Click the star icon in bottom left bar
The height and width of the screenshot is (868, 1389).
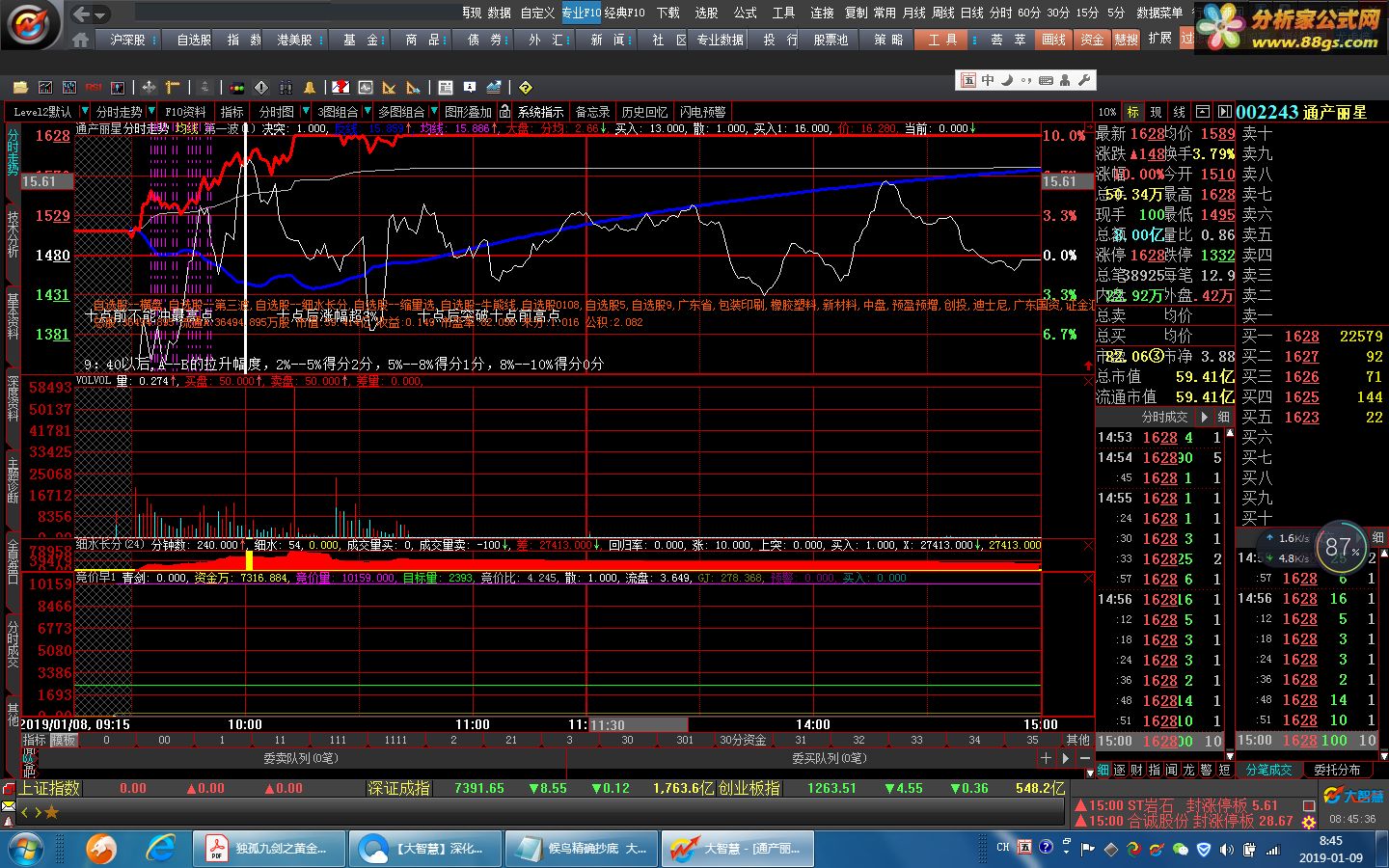(x=51, y=812)
